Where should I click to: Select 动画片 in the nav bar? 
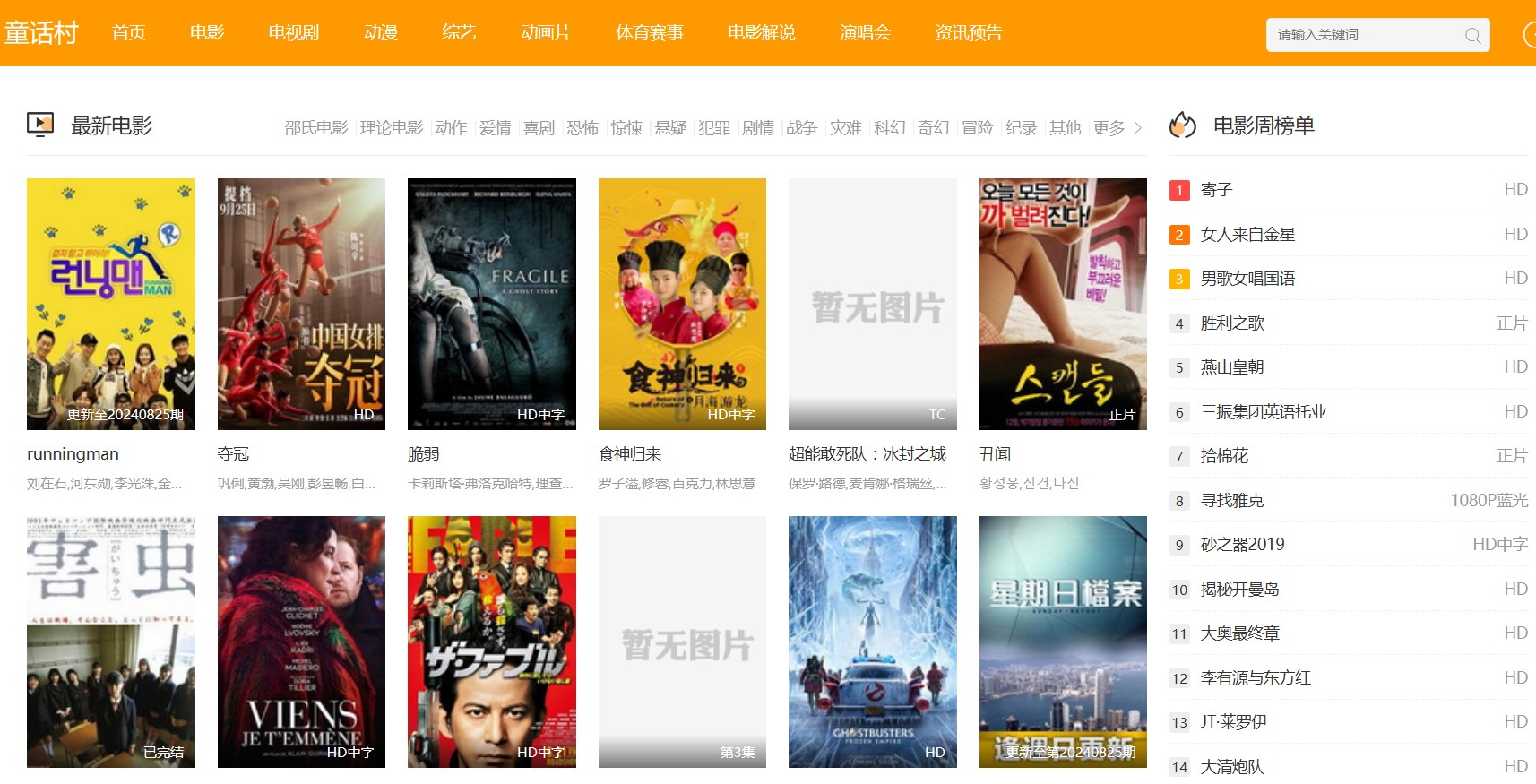[x=546, y=33]
